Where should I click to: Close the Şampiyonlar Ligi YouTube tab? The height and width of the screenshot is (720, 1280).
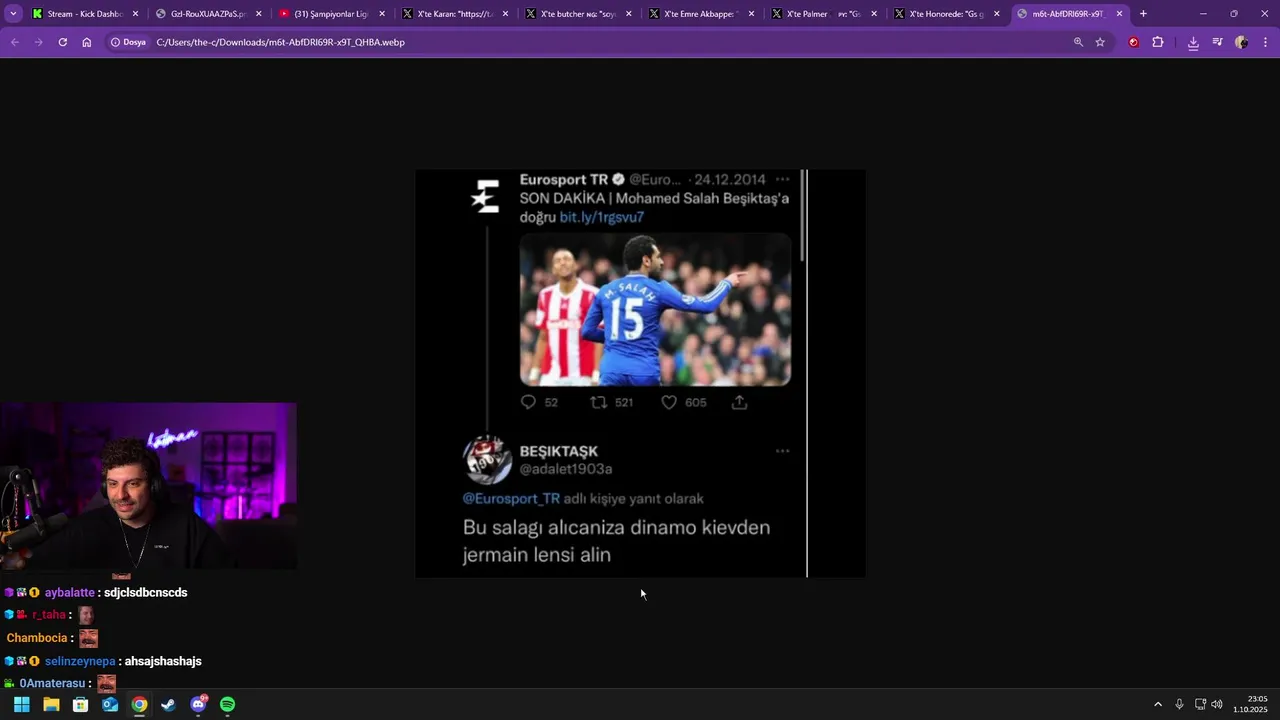[382, 14]
